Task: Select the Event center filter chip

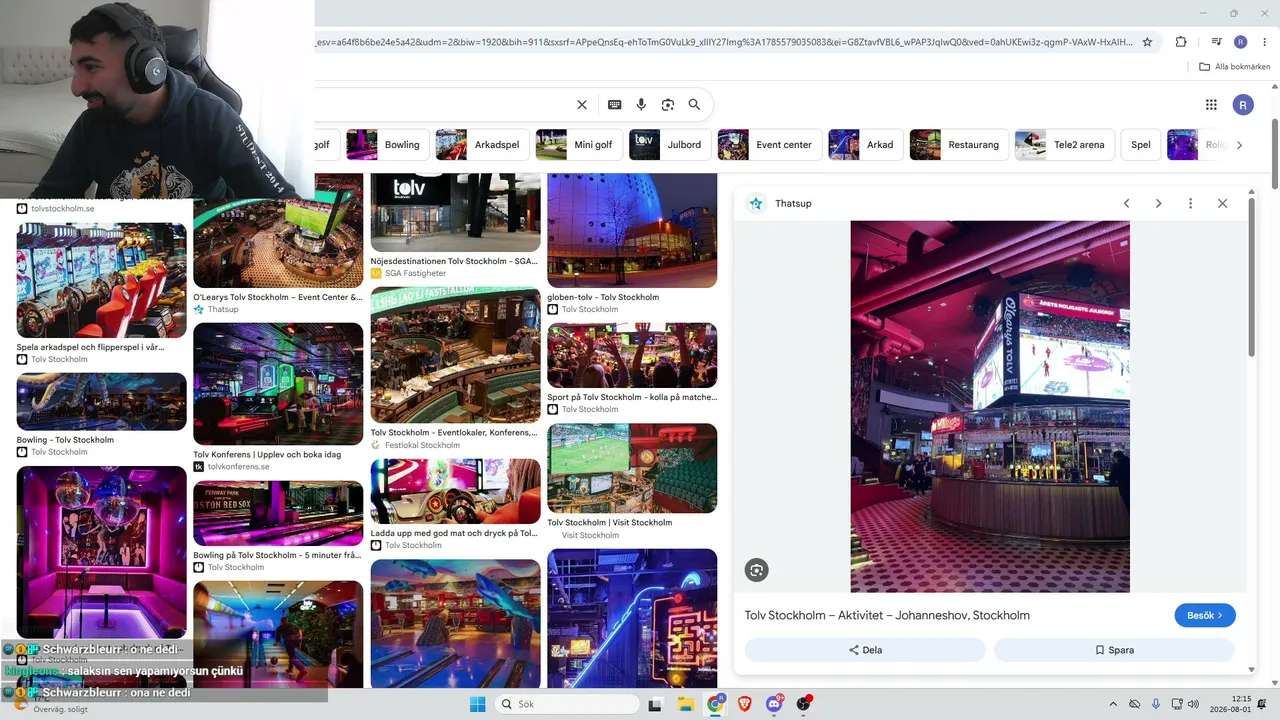Action: [769, 145]
